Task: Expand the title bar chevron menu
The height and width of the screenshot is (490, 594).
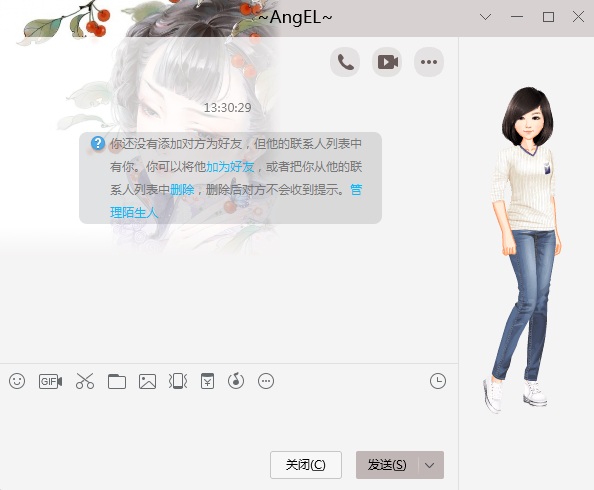Action: 485,17
